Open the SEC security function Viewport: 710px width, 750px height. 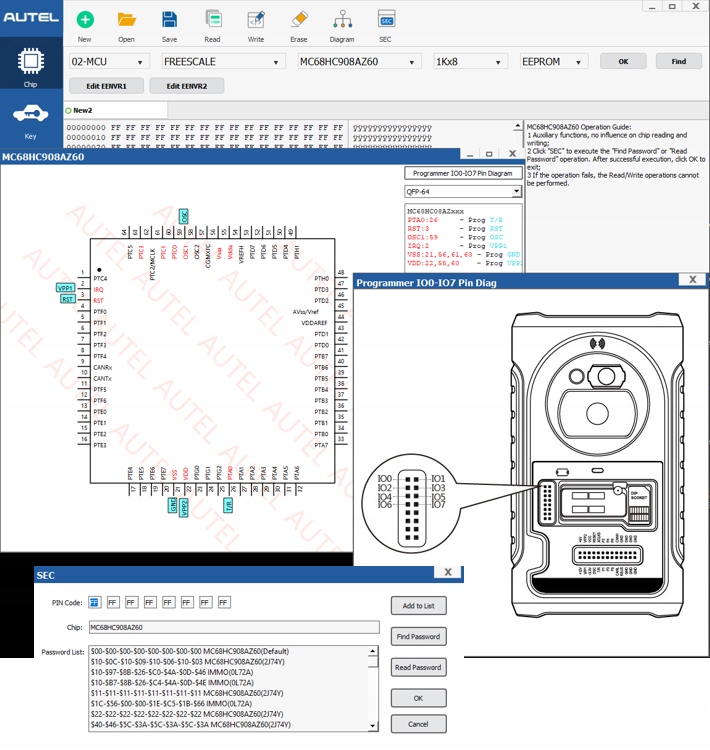pyautogui.click(x=386, y=20)
